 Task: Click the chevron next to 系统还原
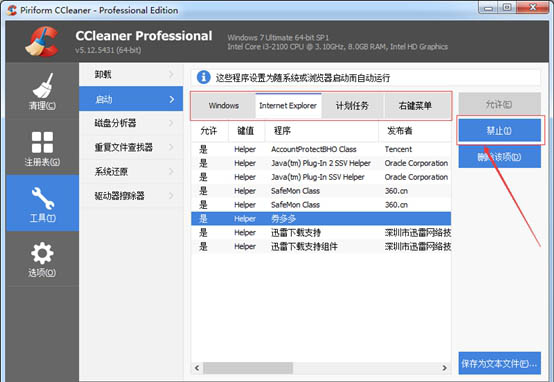[171, 171]
